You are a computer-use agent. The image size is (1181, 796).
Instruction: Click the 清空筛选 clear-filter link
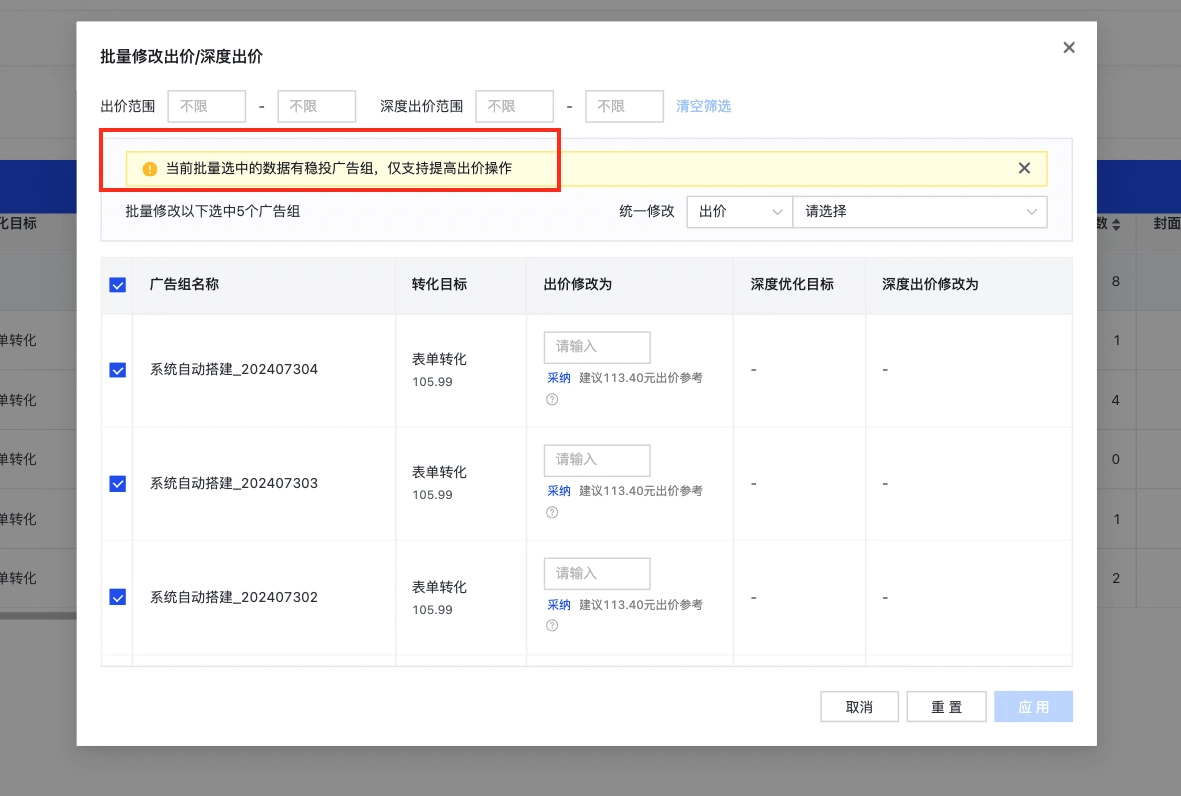click(x=703, y=106)
